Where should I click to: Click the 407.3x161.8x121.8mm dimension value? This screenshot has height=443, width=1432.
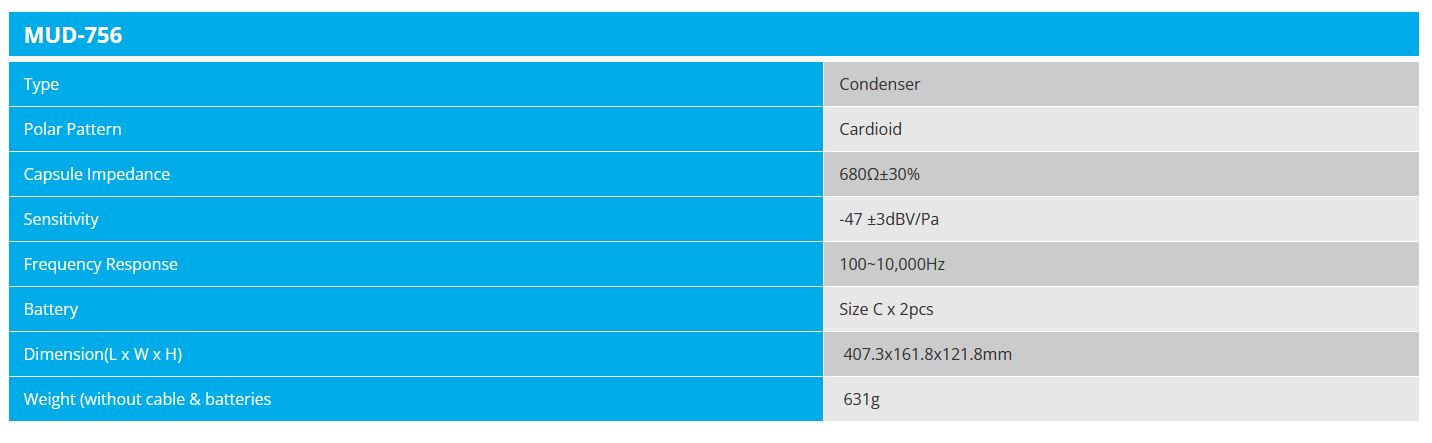click(x=928, y=355)
